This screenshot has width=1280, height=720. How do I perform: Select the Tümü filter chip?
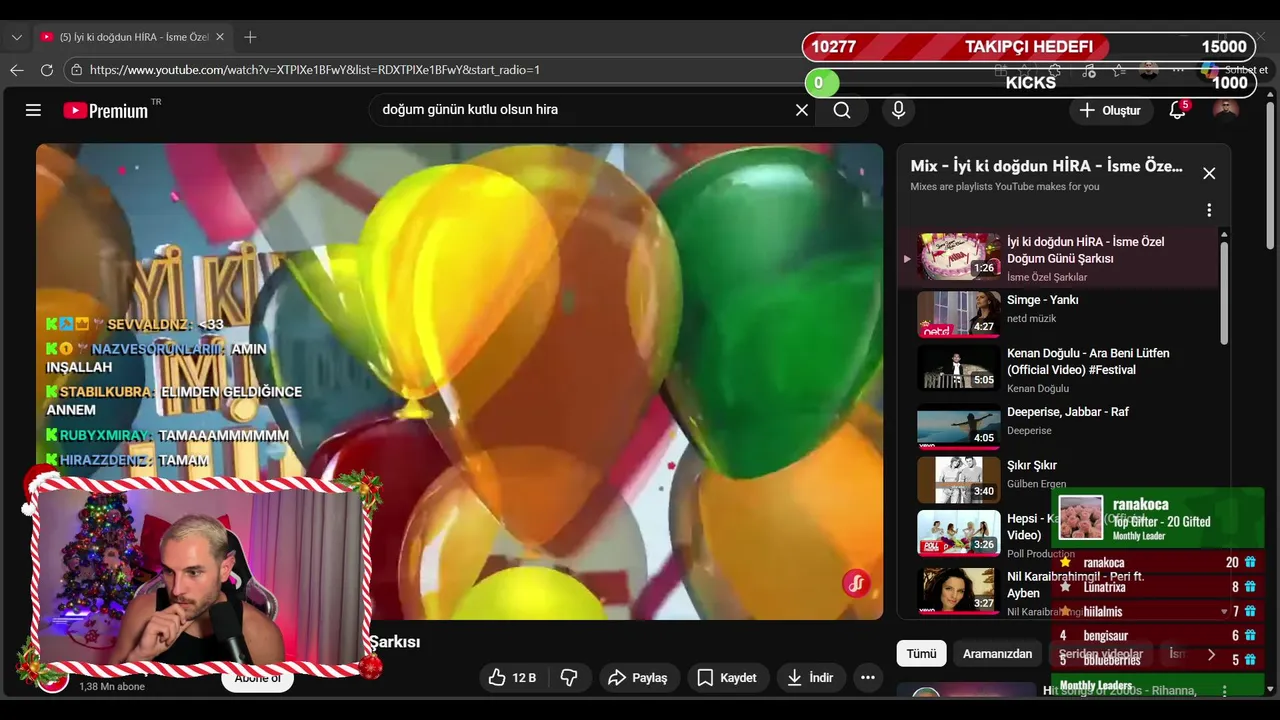[x=921, y=654]
